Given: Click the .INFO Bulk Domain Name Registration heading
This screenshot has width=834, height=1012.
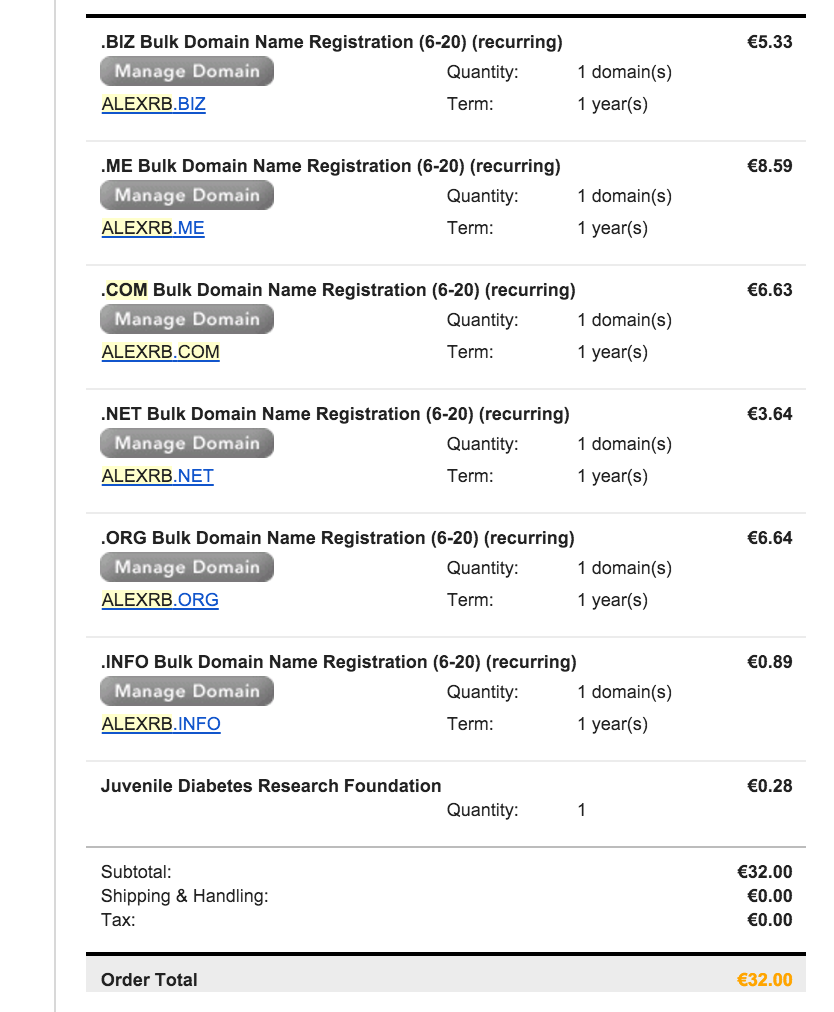Looking at the screenshot, I should point(338,662).
